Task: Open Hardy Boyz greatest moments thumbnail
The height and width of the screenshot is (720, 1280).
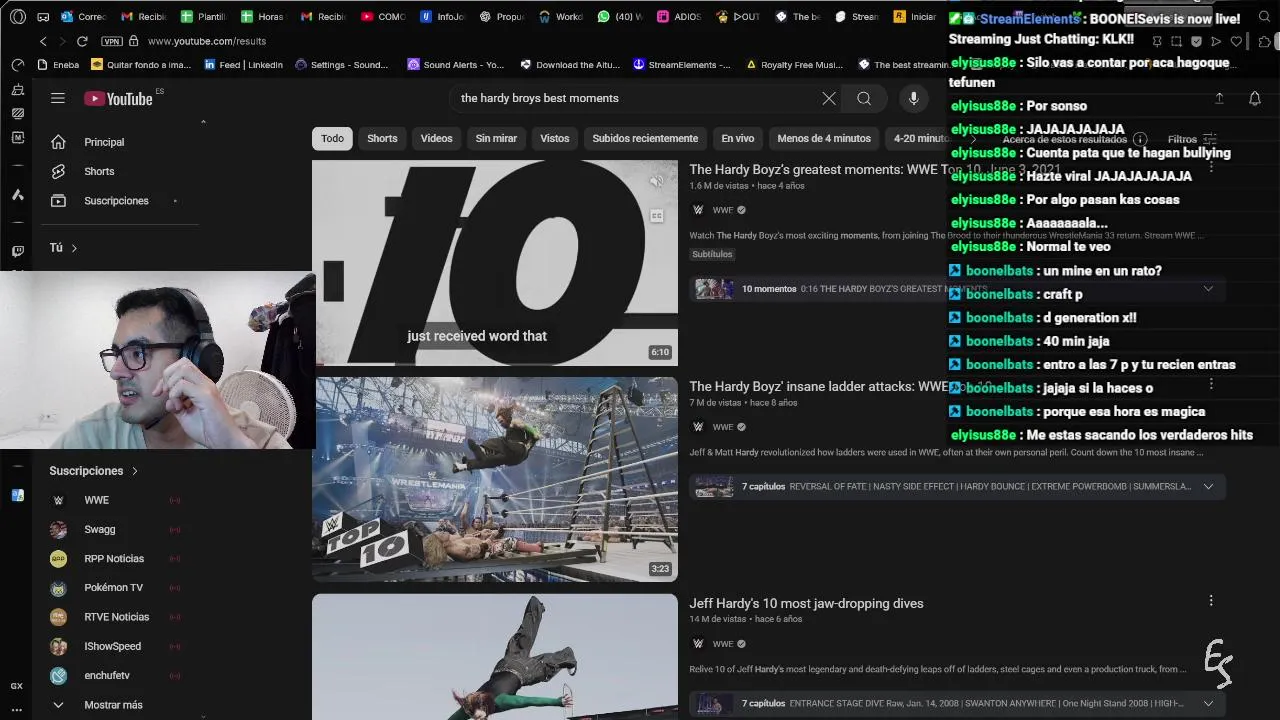Action: tap(495, 263)
